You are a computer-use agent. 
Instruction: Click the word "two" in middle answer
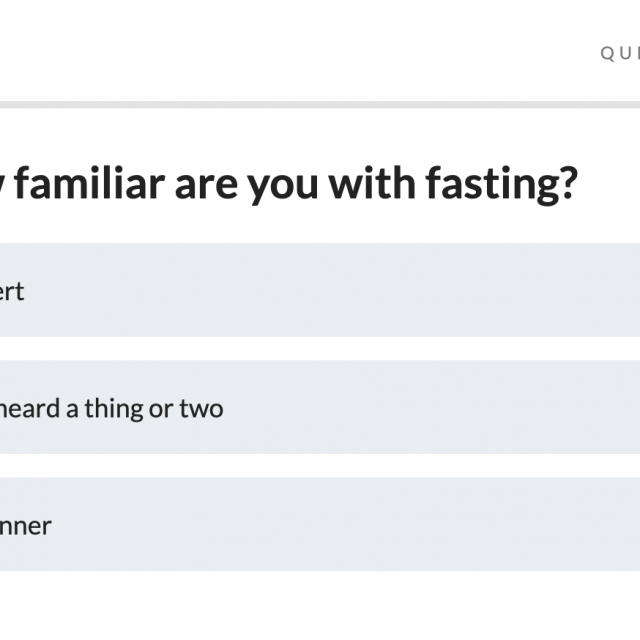pyautogui.click(x=200, y=408)
